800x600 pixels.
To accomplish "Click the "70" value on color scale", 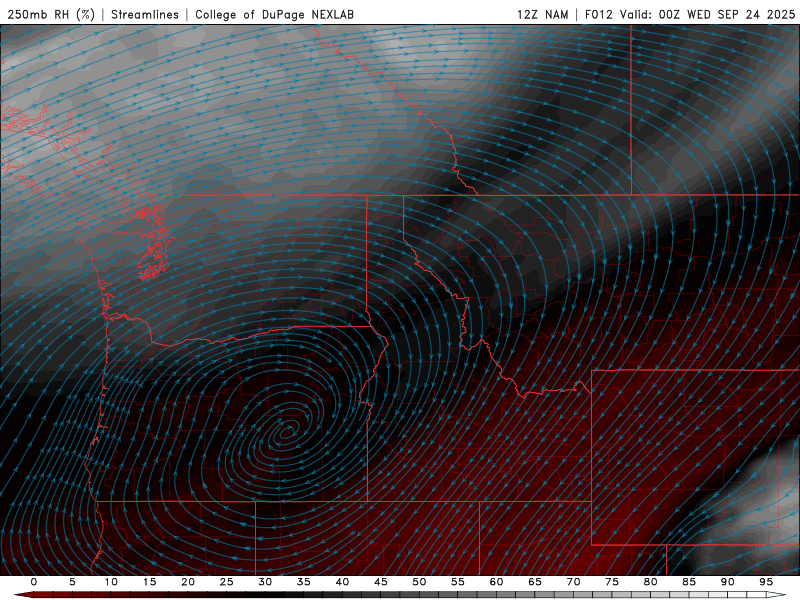I will coord(573,582).
